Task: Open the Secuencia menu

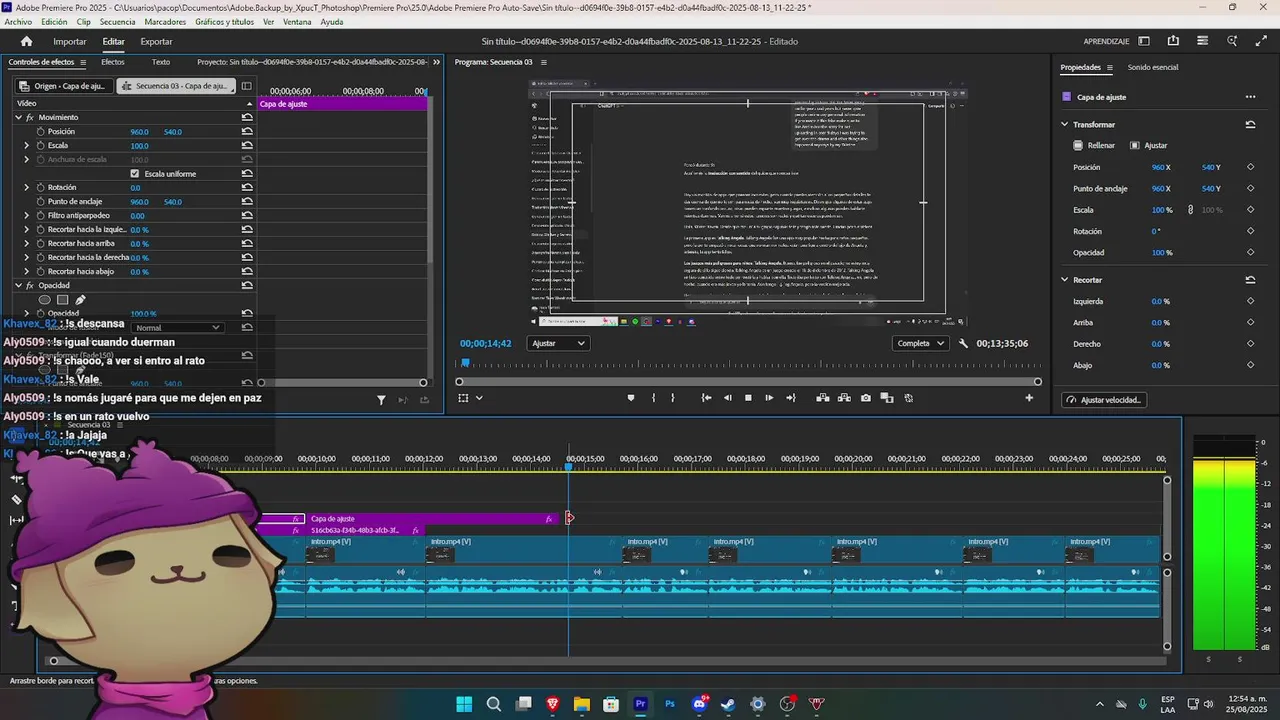Action: pos(117,21)
